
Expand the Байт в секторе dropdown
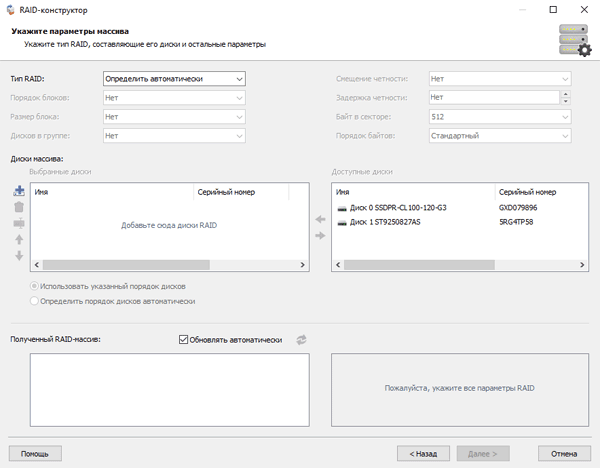point(499,116)
